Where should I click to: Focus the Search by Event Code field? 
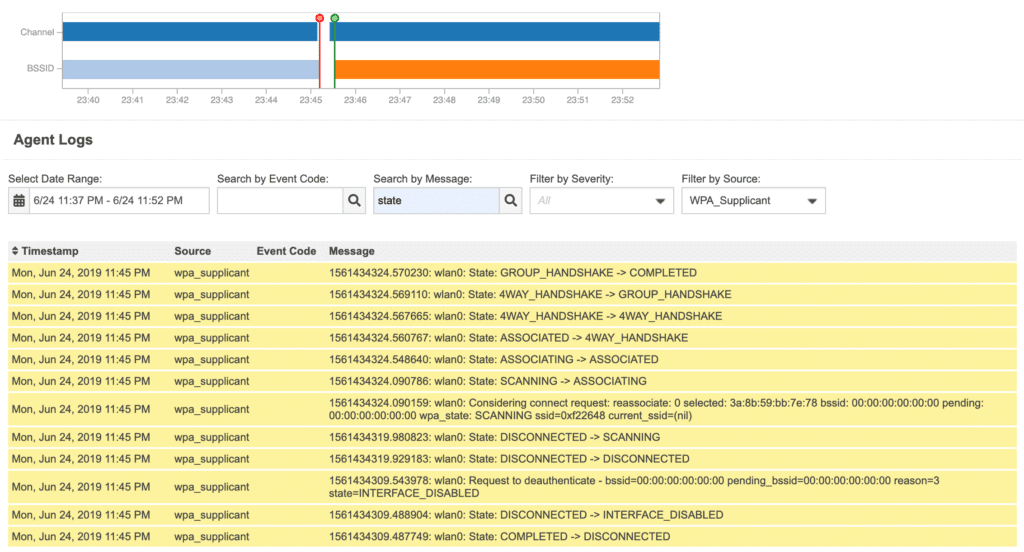coord(280,201)
